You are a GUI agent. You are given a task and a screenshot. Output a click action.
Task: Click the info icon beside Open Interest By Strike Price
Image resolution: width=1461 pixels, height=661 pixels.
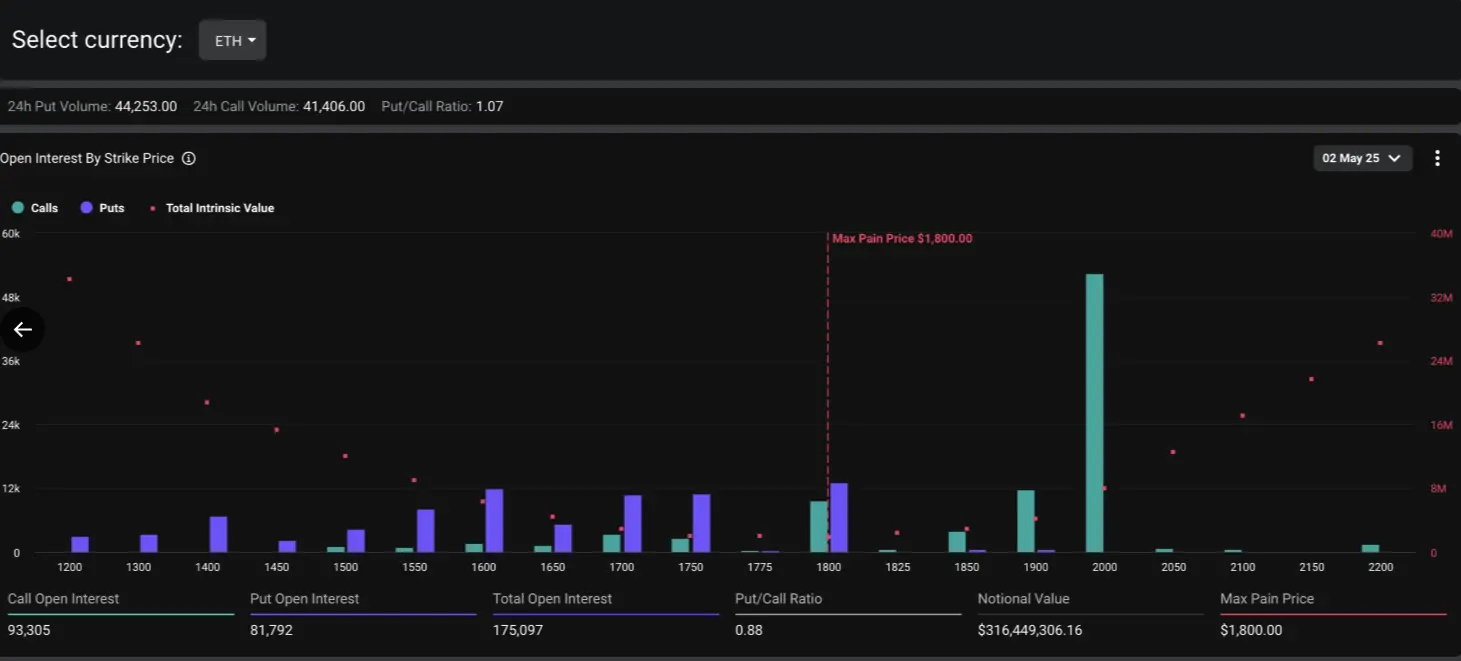[186, 158]
